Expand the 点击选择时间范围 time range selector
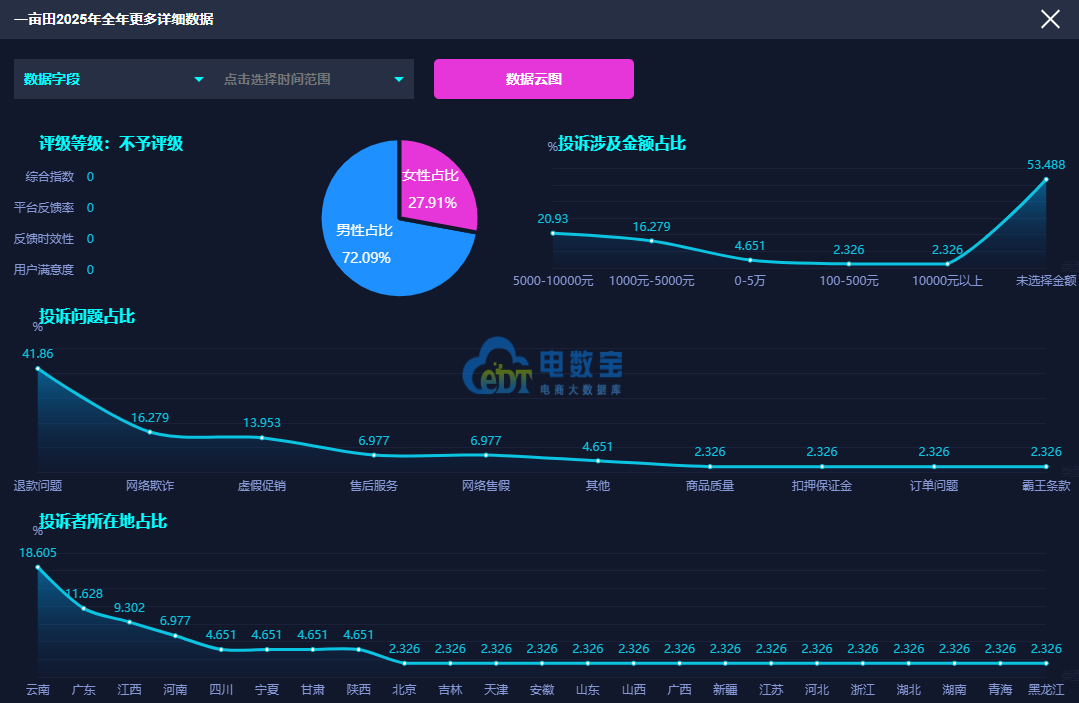Image resolution: width=1079 pixels, height=703 pixels. (314, 79)
